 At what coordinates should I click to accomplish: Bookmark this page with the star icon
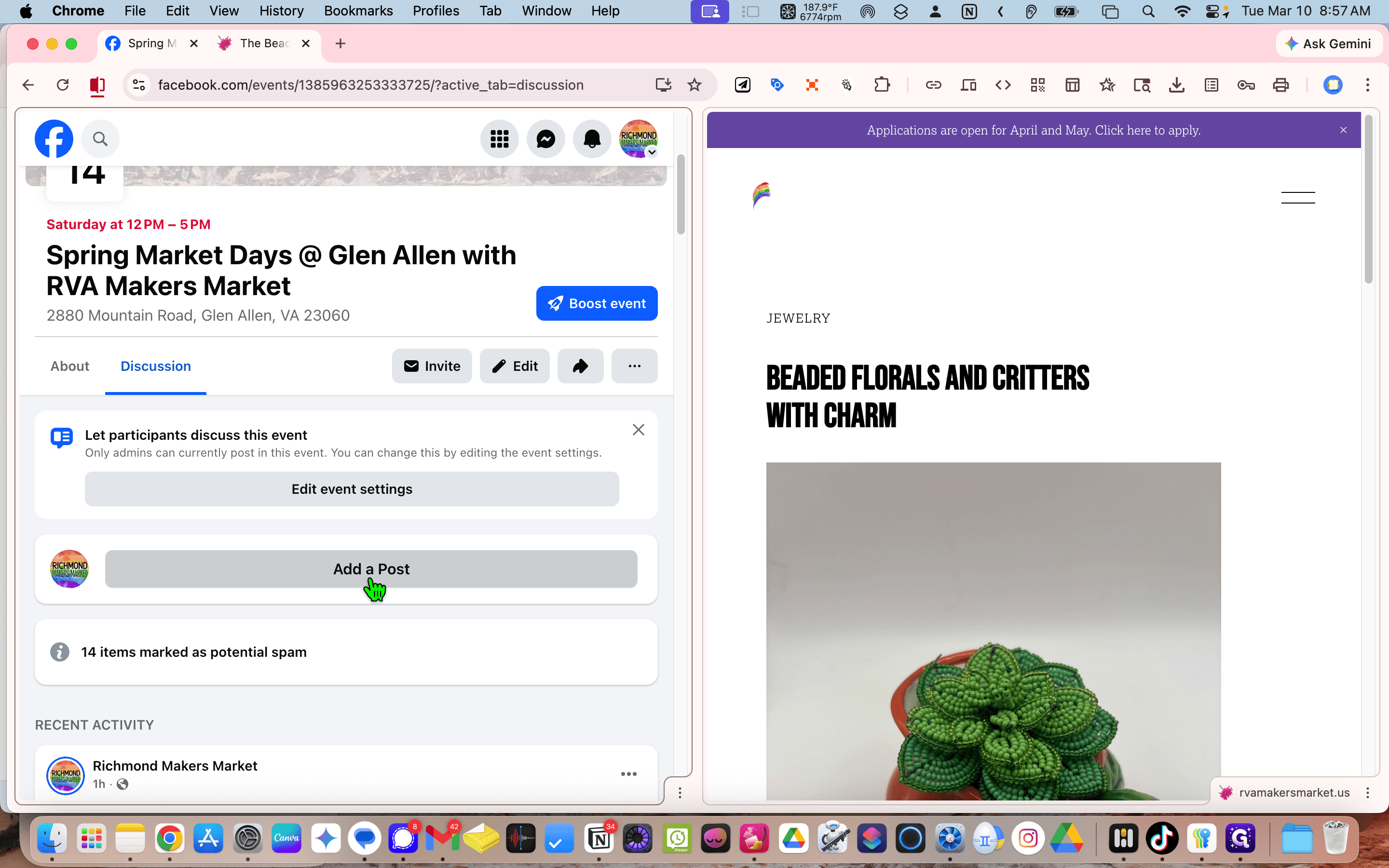pos(694,85)
